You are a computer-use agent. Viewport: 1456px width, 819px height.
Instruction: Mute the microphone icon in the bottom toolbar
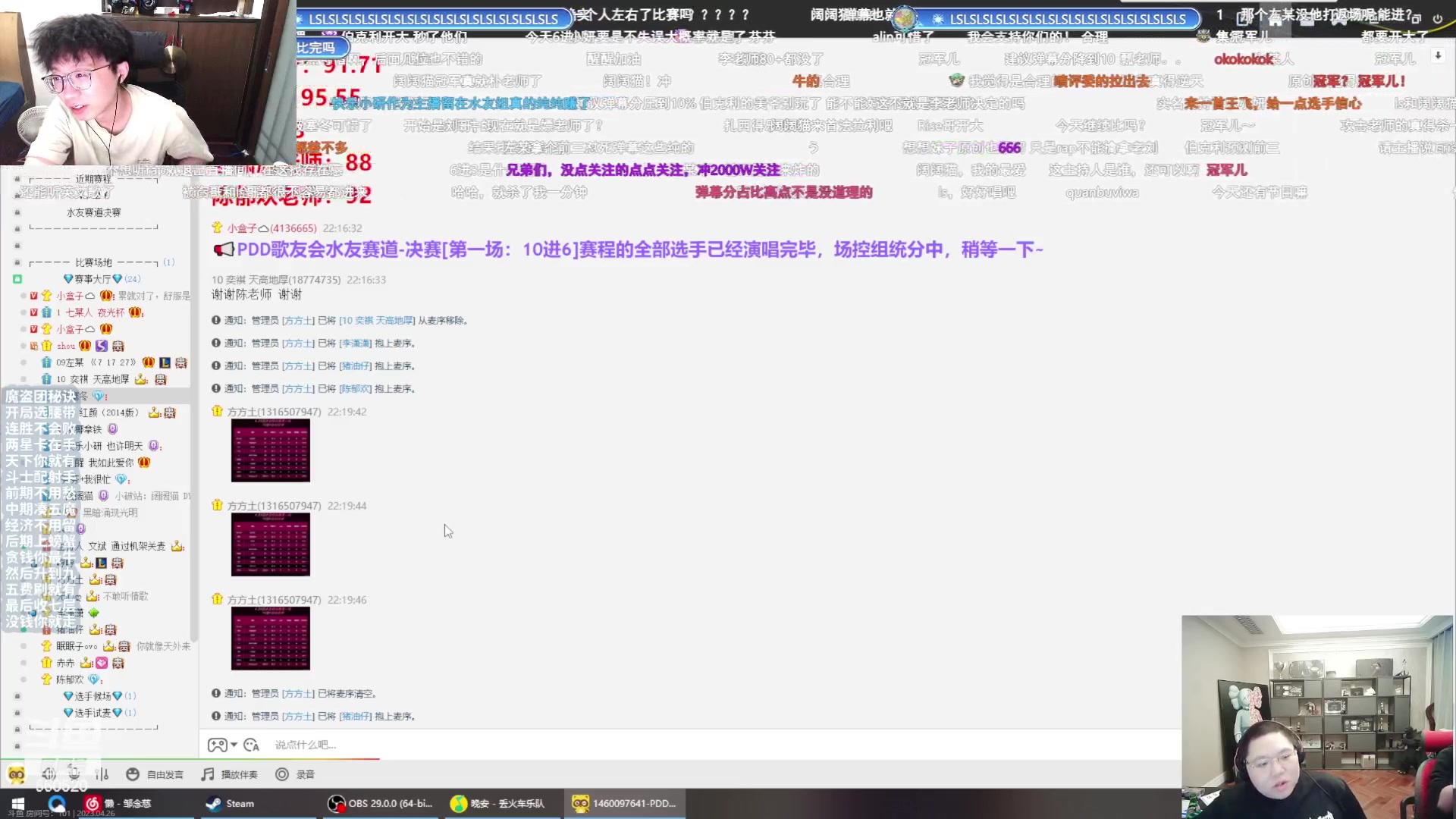pos(74,773)
